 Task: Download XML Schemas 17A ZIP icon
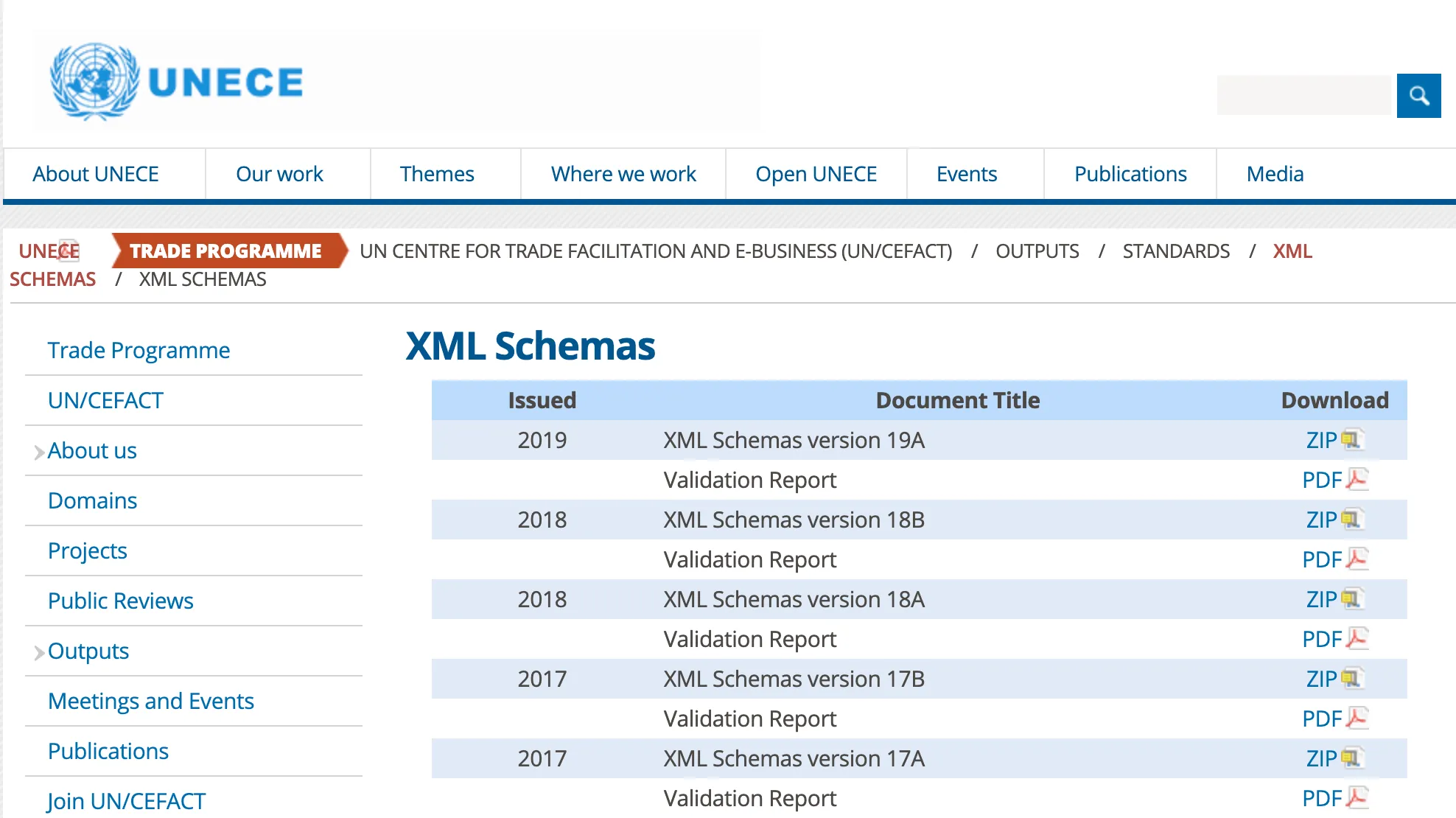(1351, 758)
